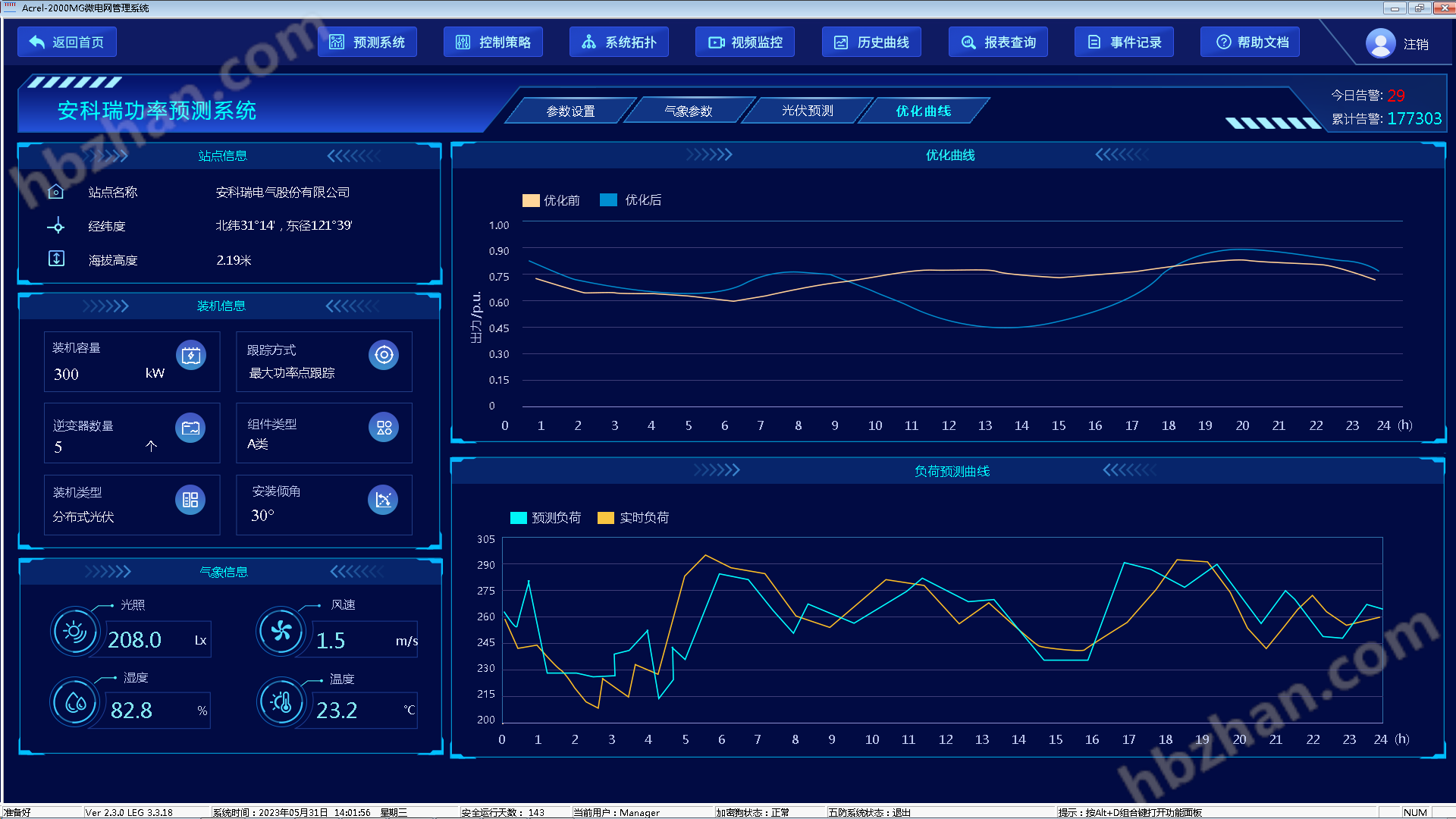Click the tracking mode target icon
The height and width of the screenshot is (819, 1456).
384,355
